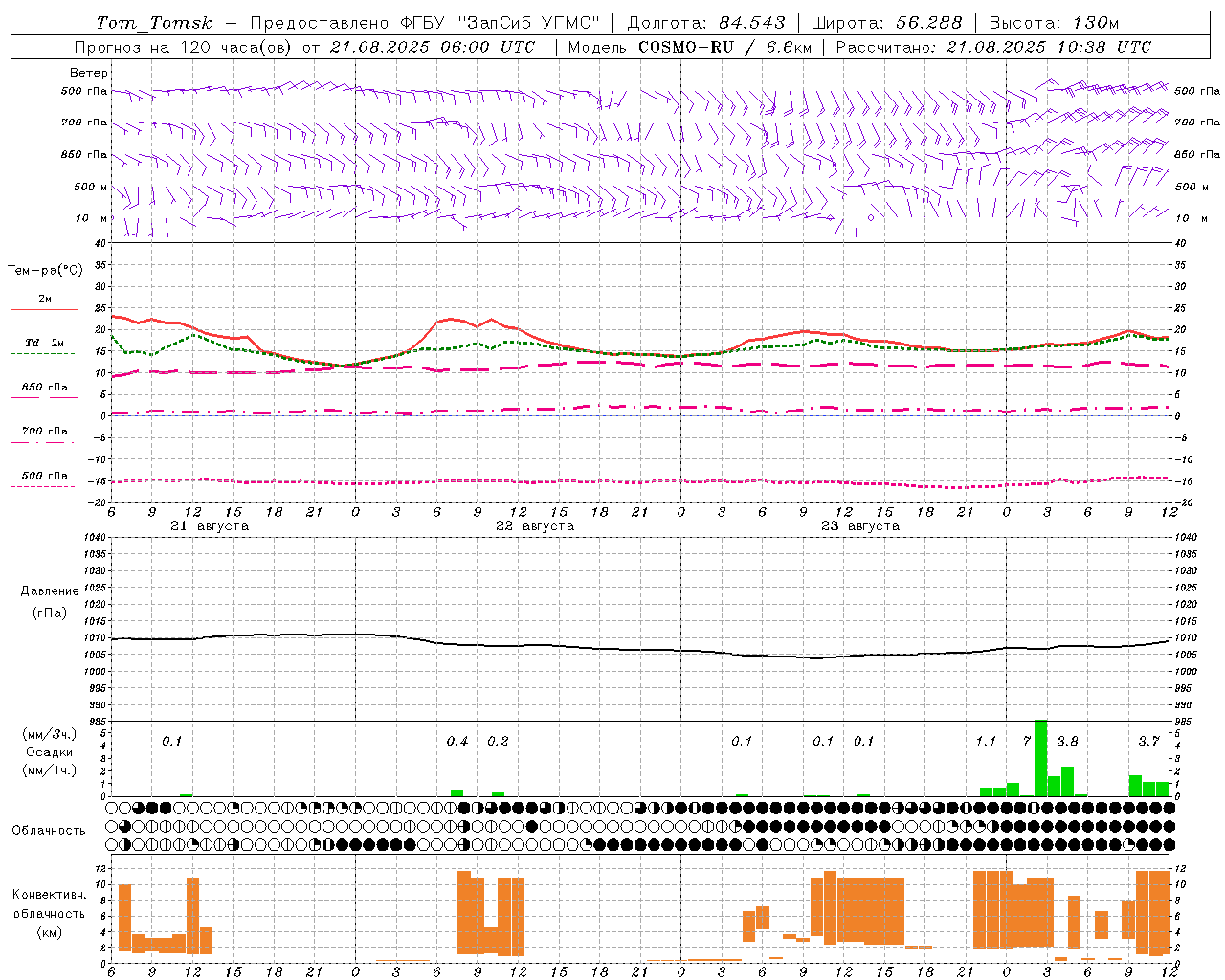Click the 22 августа date label
Viewport: 1225px width, 980px height.
tap(535, 526)
